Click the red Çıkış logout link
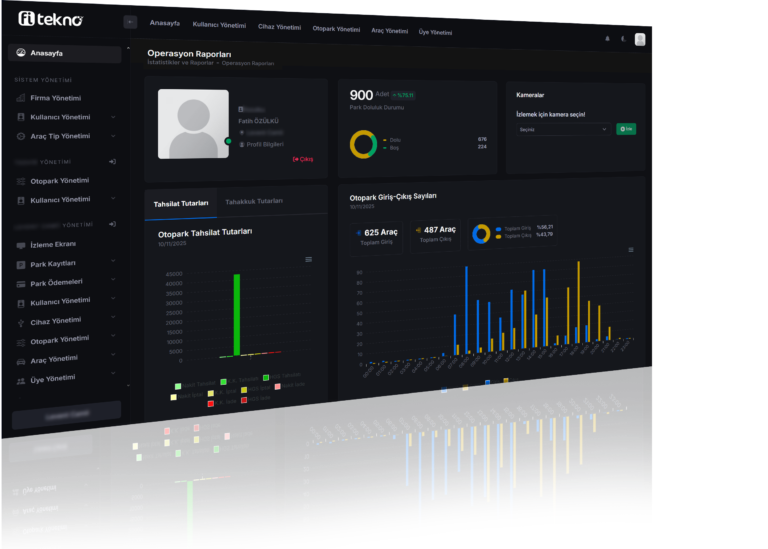This screenshot has width=768, height=549. click(x=303, y=159)
